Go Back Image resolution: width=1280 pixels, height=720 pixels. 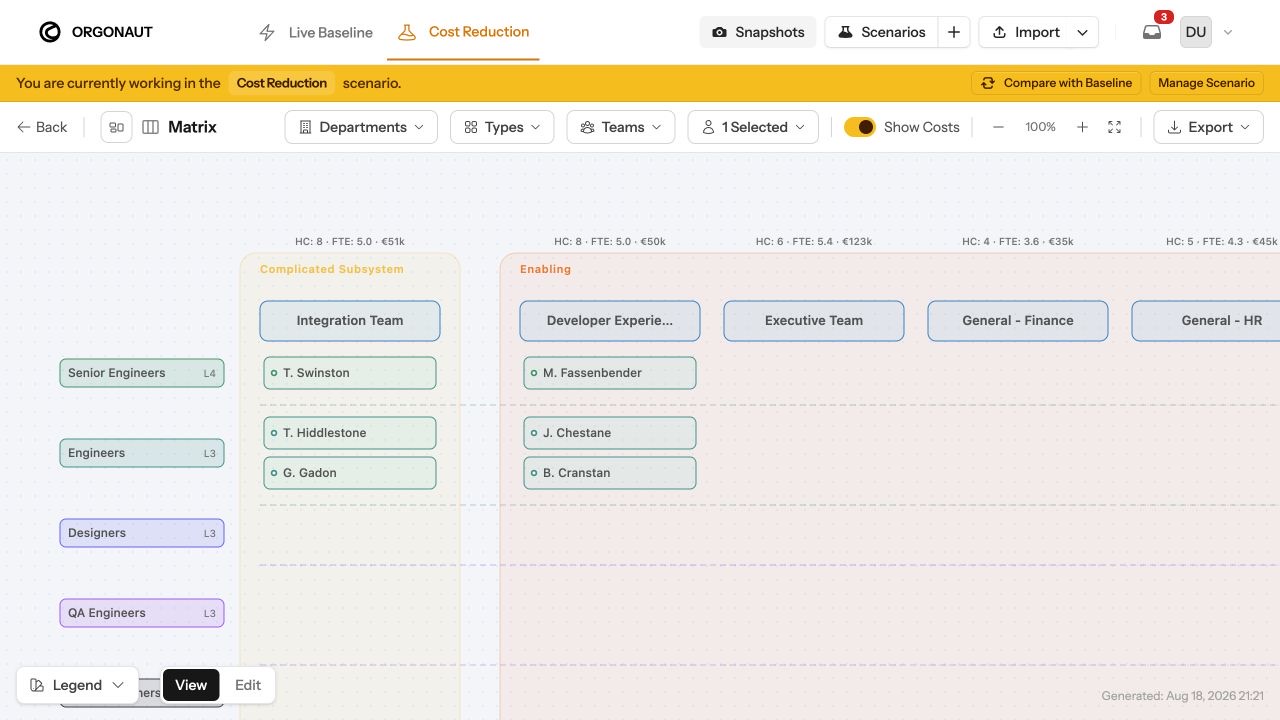42,127
